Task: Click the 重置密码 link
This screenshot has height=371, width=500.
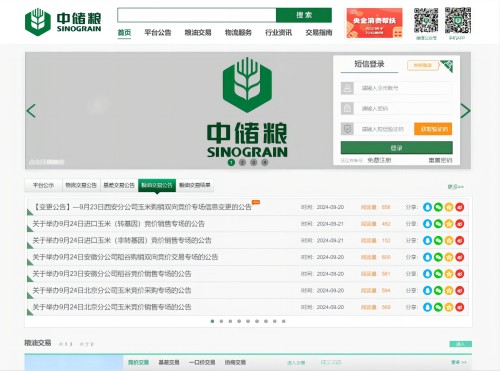Action: click(440, 160)
